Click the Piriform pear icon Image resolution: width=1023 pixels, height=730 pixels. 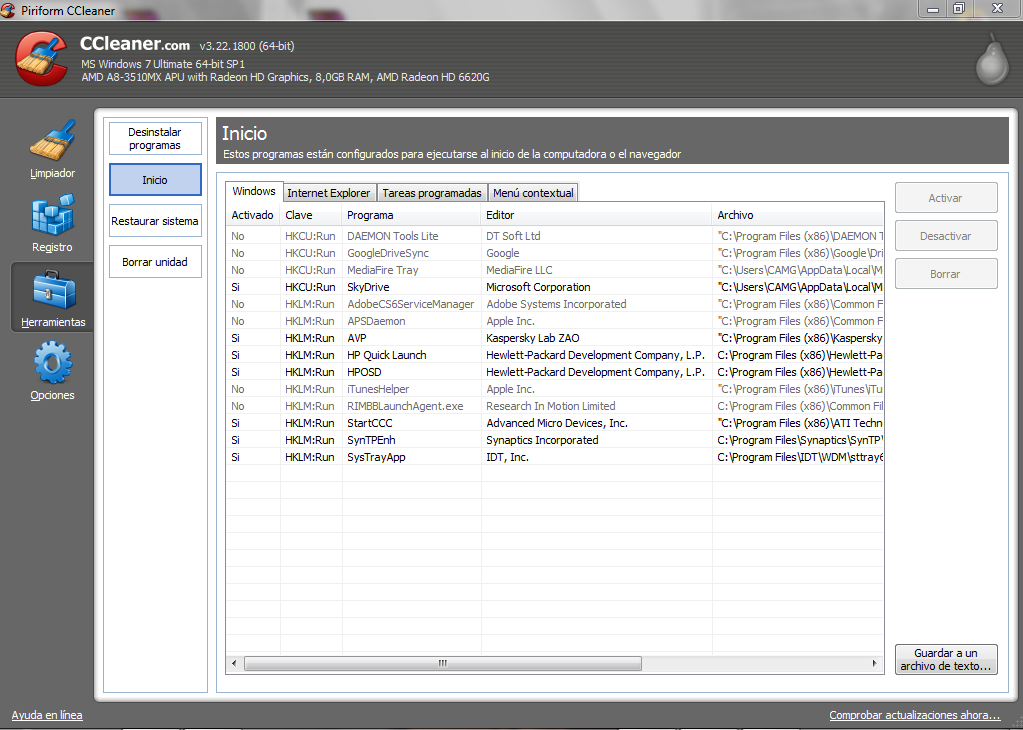pyautogui.click(x=991, y=62)
